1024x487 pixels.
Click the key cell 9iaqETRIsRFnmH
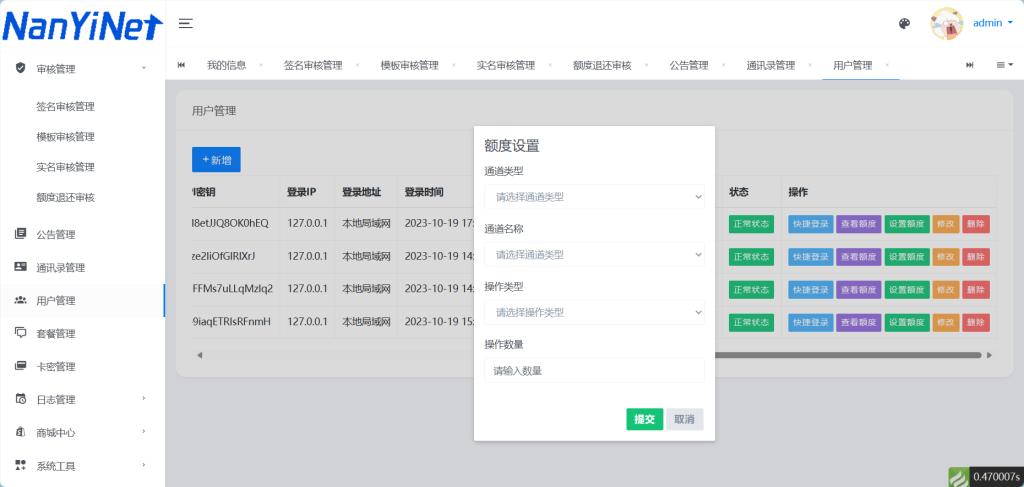tap(231, 321)
